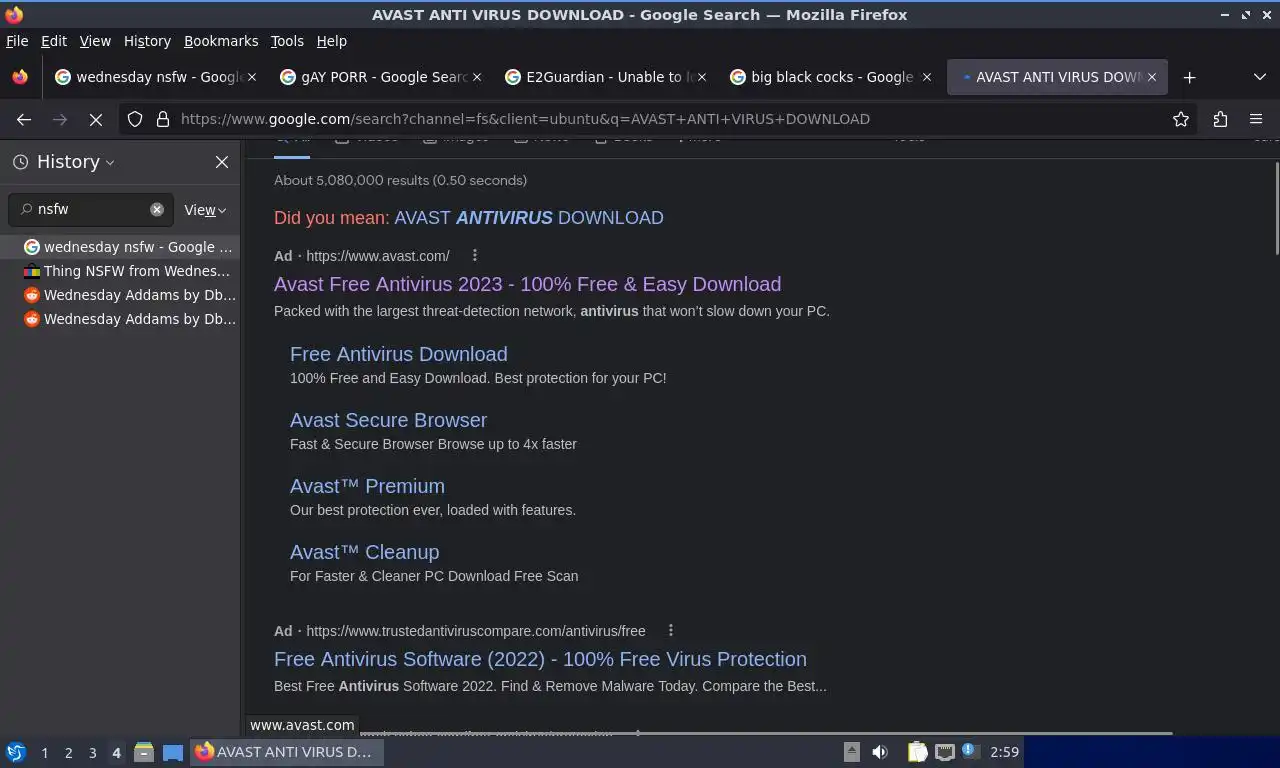Open the File menu

point(17,41)
